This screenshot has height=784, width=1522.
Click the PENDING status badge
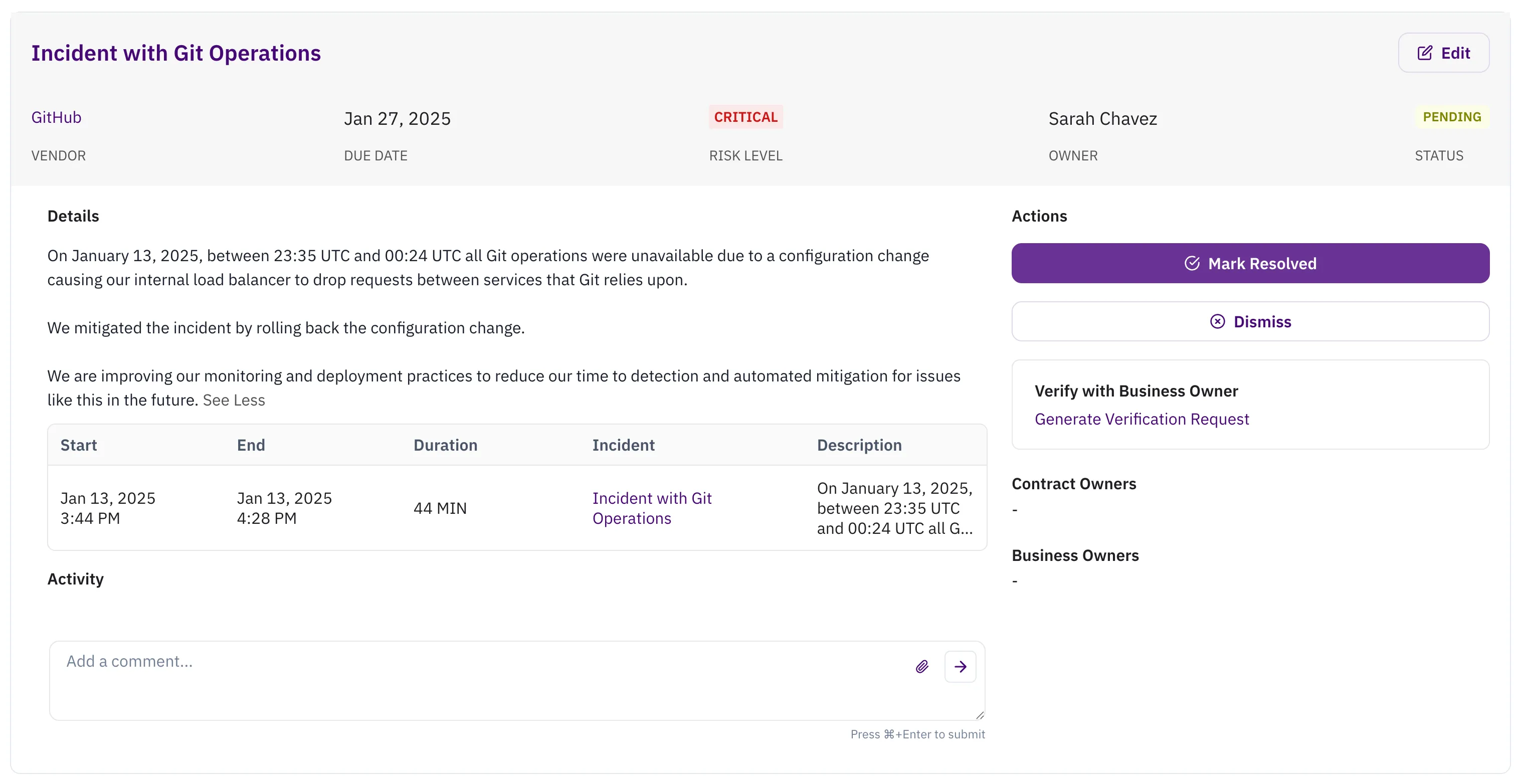[x=1451, y=117]
